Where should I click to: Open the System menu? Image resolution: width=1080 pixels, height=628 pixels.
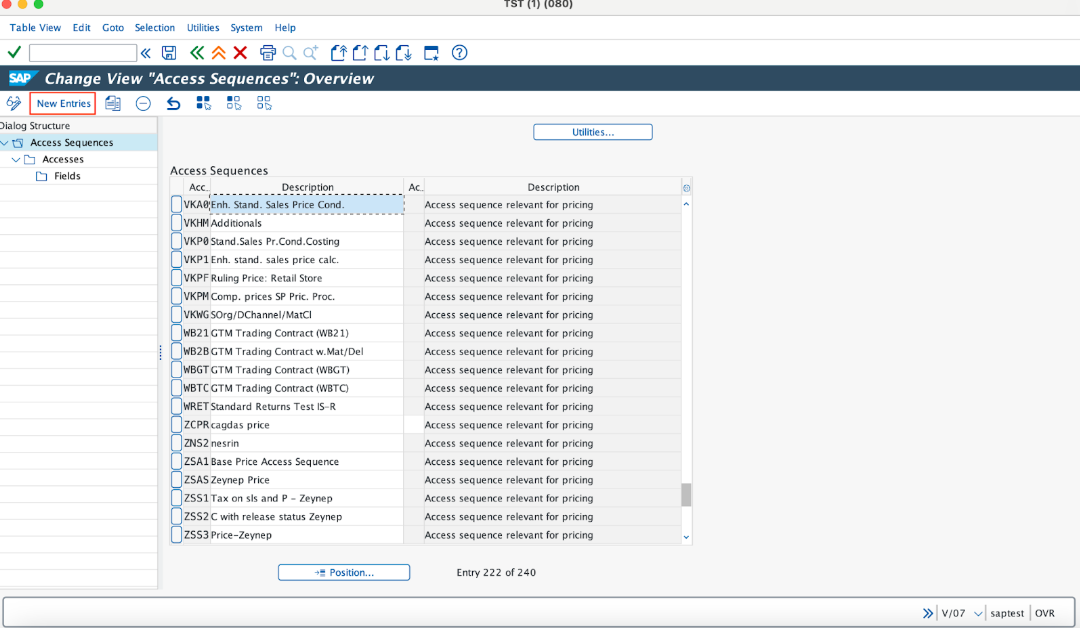tap(246, 28)
